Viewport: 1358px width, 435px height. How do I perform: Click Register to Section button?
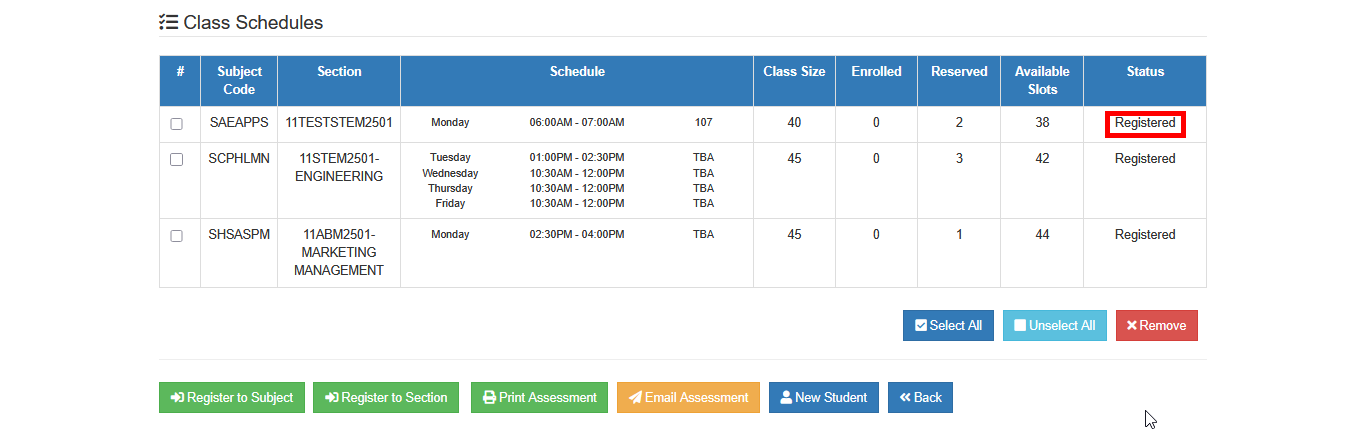[x=386, y=397]
